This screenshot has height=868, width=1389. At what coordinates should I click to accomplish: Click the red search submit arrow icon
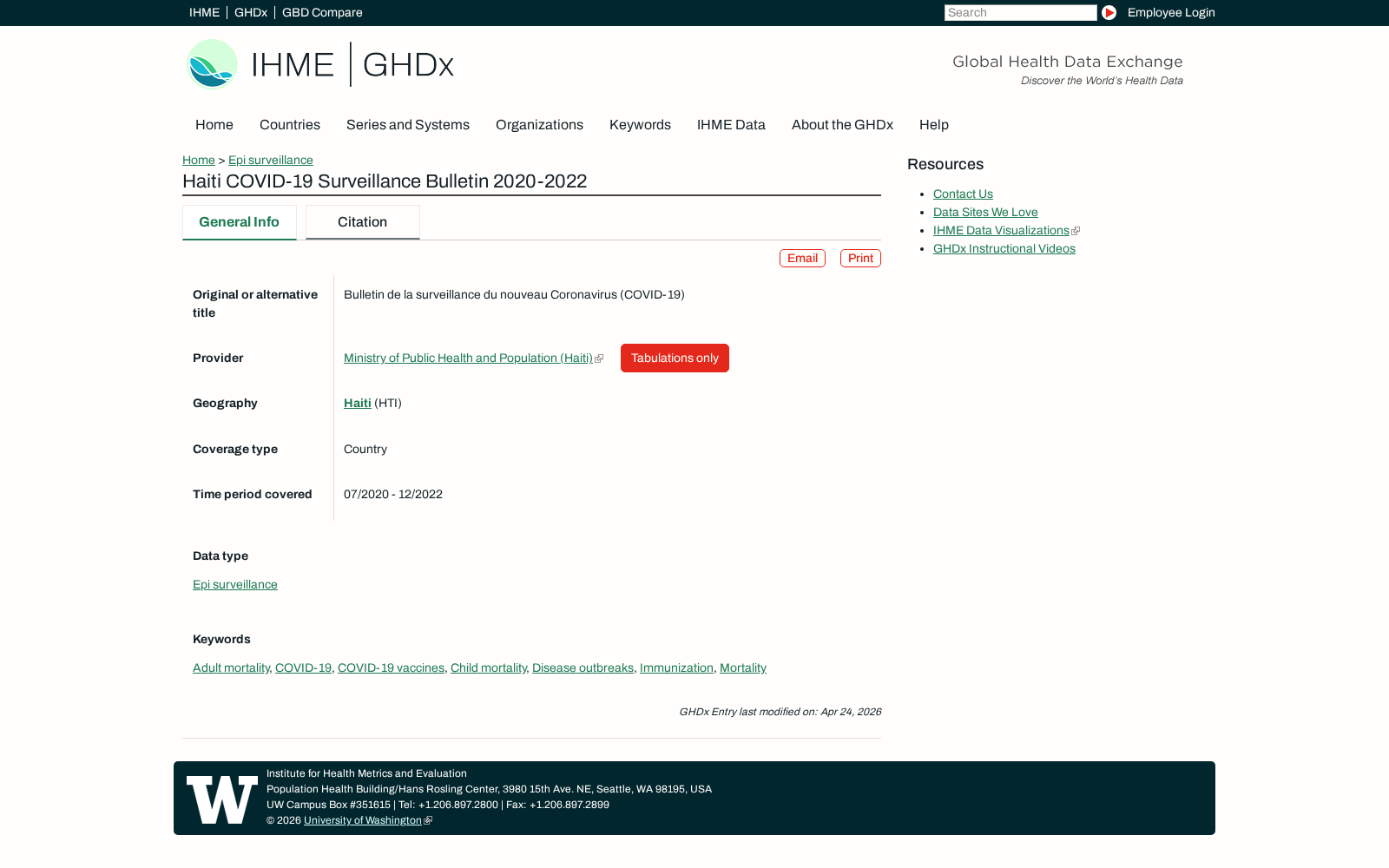pos(1109,12)
